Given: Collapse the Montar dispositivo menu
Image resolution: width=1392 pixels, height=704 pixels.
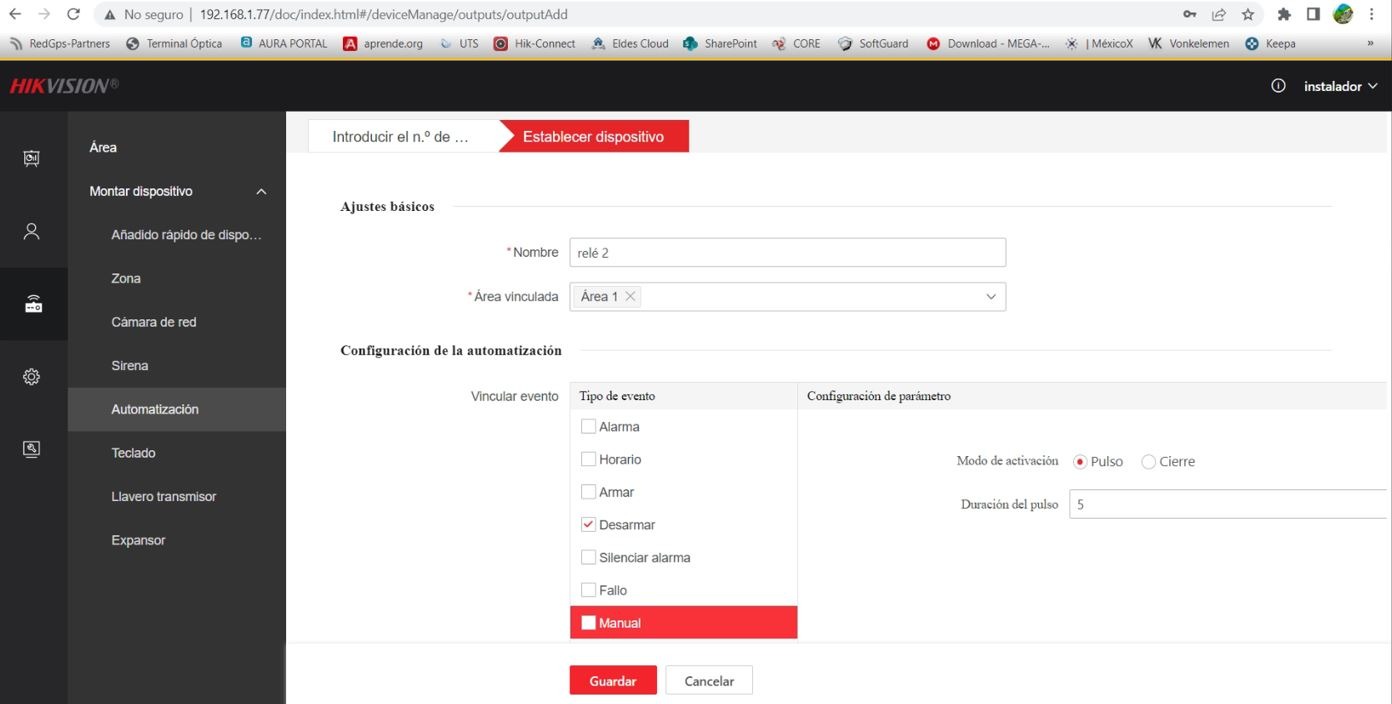Looking at the screenshot, I should [x=261, y=191].
